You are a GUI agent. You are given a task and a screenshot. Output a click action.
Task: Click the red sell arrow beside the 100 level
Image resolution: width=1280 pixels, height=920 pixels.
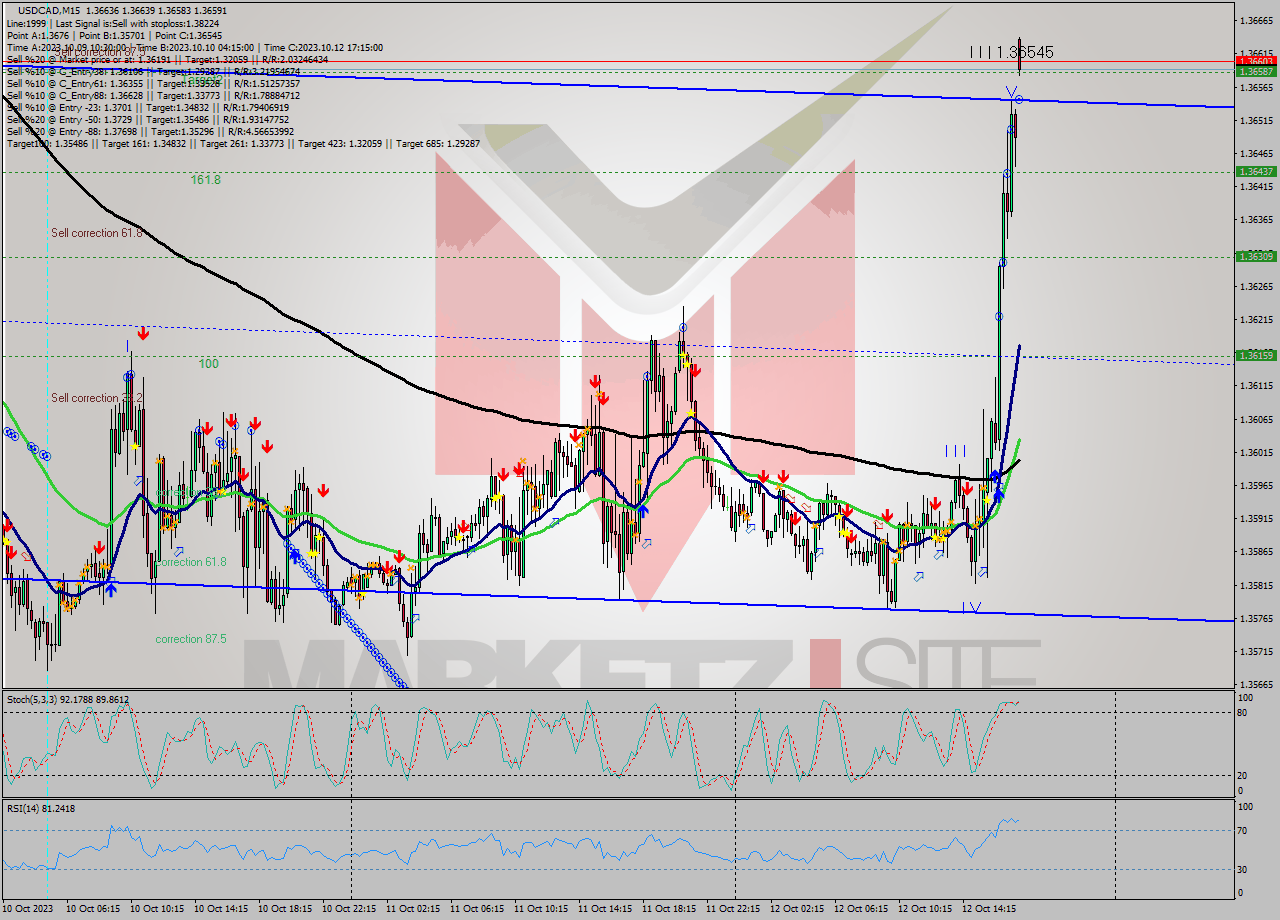144,332
